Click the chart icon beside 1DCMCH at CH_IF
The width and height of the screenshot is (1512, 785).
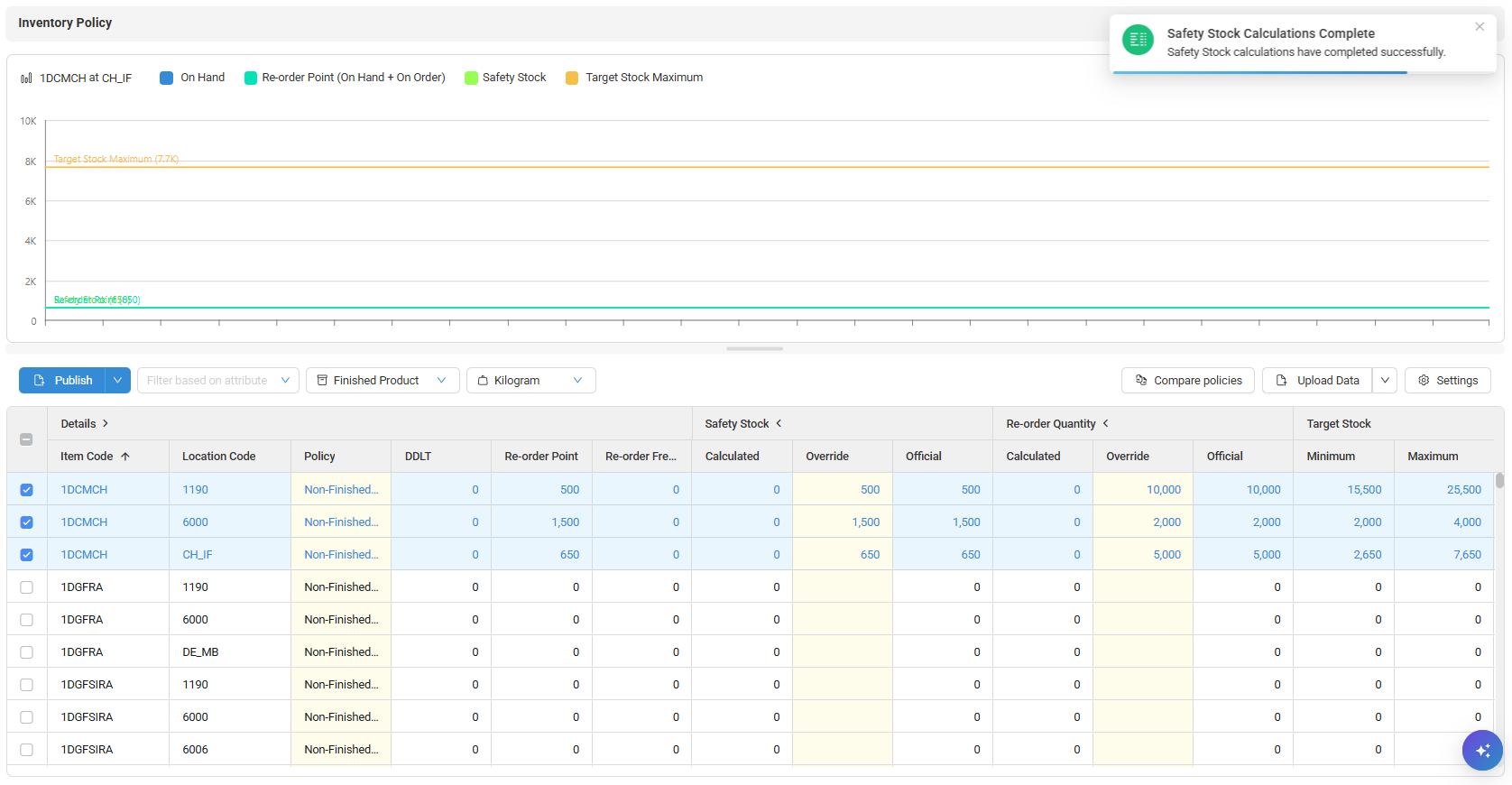pos(26,78)
